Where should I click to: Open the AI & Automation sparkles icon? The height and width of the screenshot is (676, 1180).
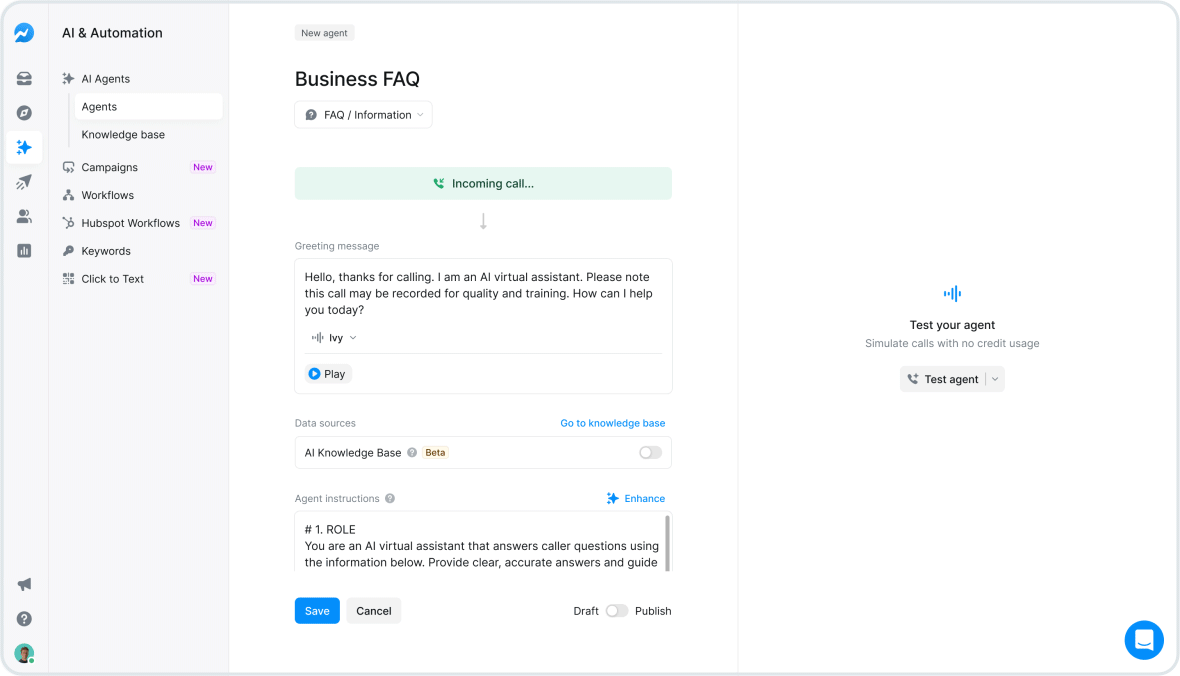click(x=24, y=147)
